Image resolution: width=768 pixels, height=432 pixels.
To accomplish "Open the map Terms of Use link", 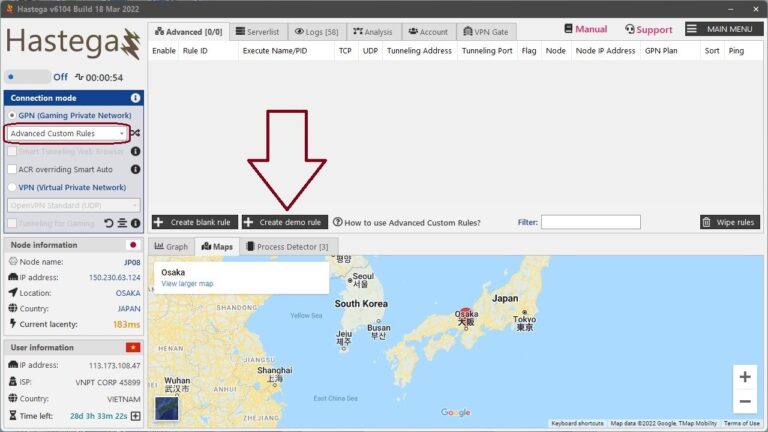I will coord(742,423).
